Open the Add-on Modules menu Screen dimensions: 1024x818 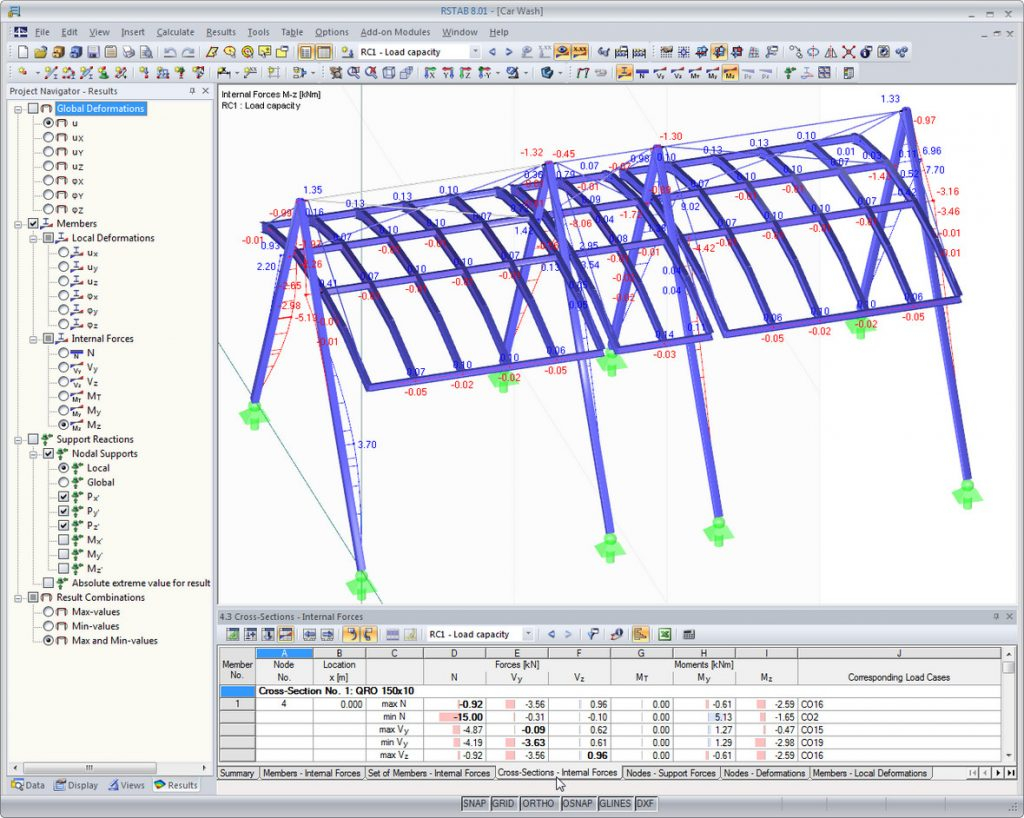(394, 31)
